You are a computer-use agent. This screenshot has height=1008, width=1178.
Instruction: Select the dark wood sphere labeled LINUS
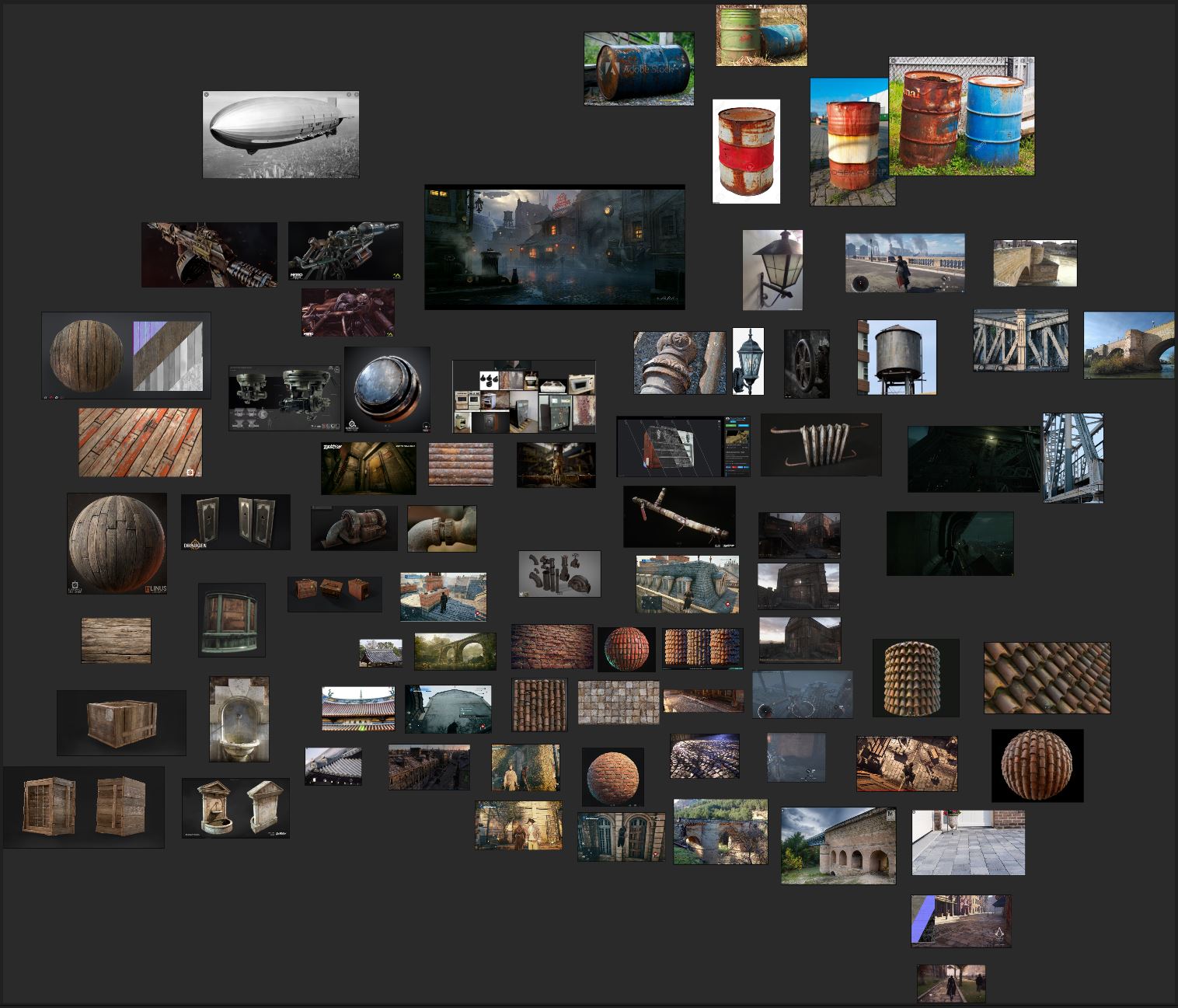point(117,544)
